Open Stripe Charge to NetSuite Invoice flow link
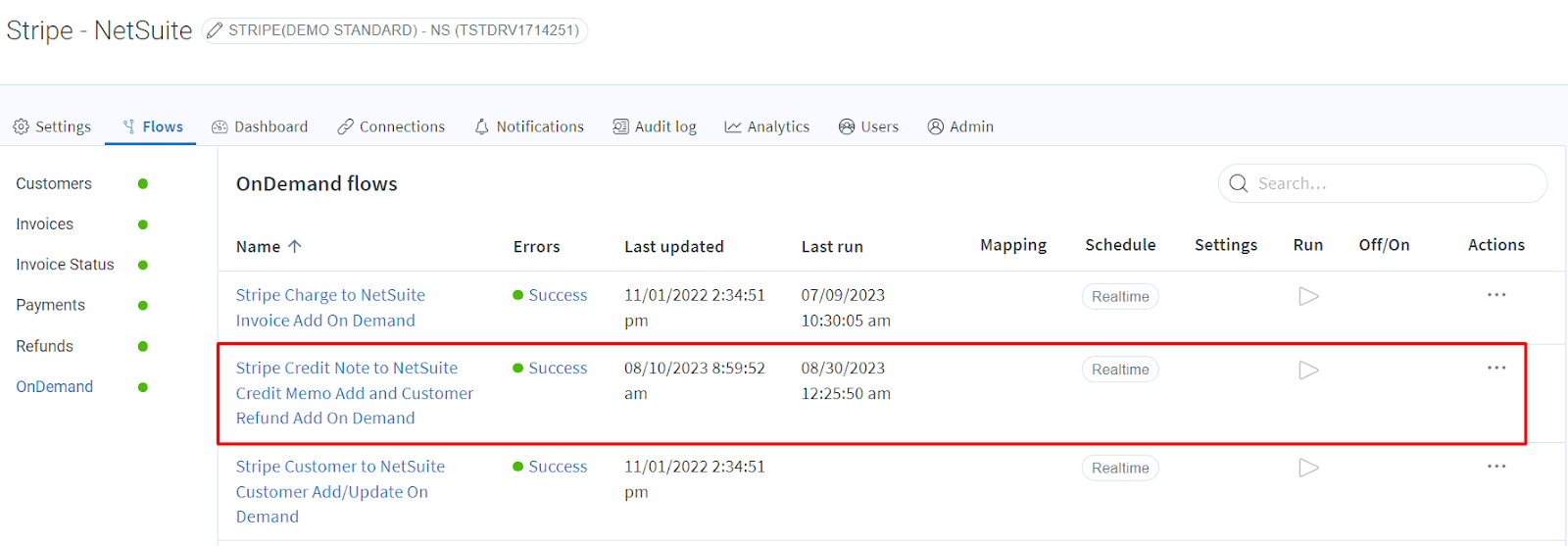 coord(330,308)
